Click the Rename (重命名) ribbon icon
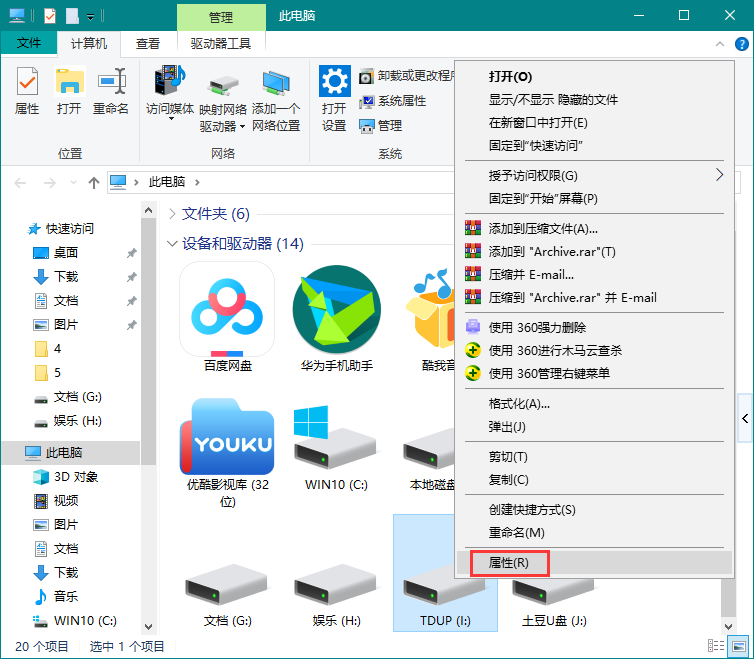Viewport: 754px width, 659px height. tap(111, 91)
